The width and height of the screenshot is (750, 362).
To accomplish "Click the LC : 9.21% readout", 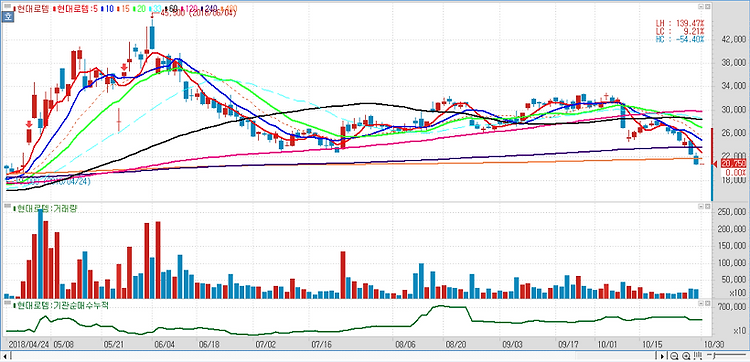I will 680,31.
